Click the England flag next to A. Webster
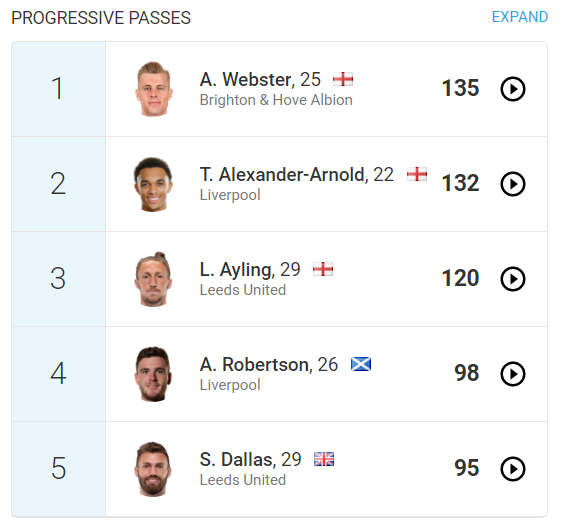 pyautogui.click(x=343, y=79)
